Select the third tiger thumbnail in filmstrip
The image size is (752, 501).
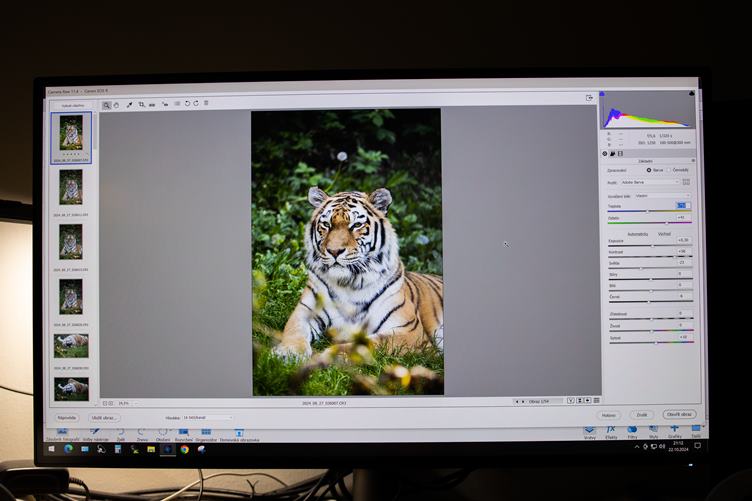(71, 242)
